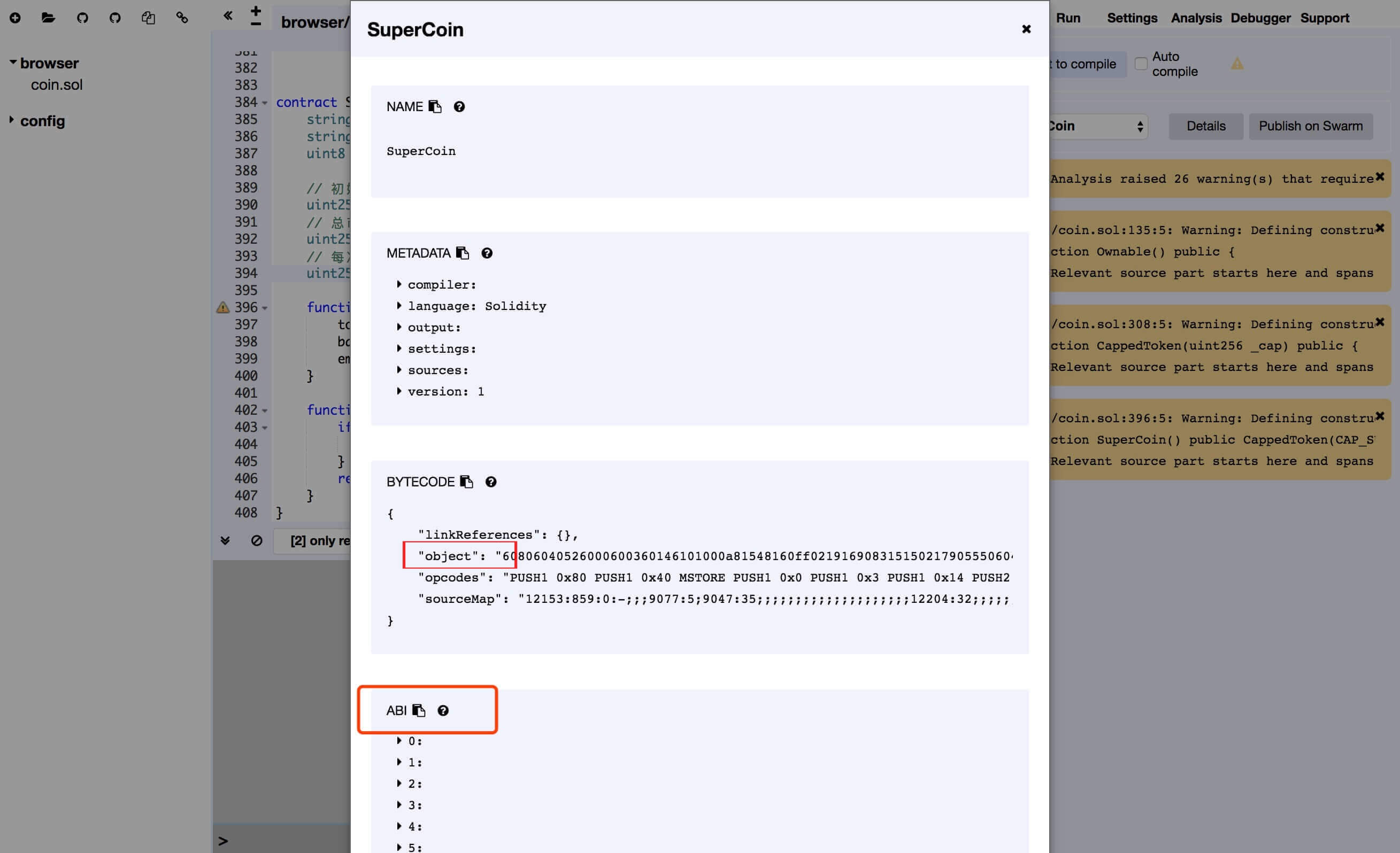The width and height of the screenshot is (1400, 853).
Task: Enable the Auto compile checkbox
Action: tap(1140, 64)
